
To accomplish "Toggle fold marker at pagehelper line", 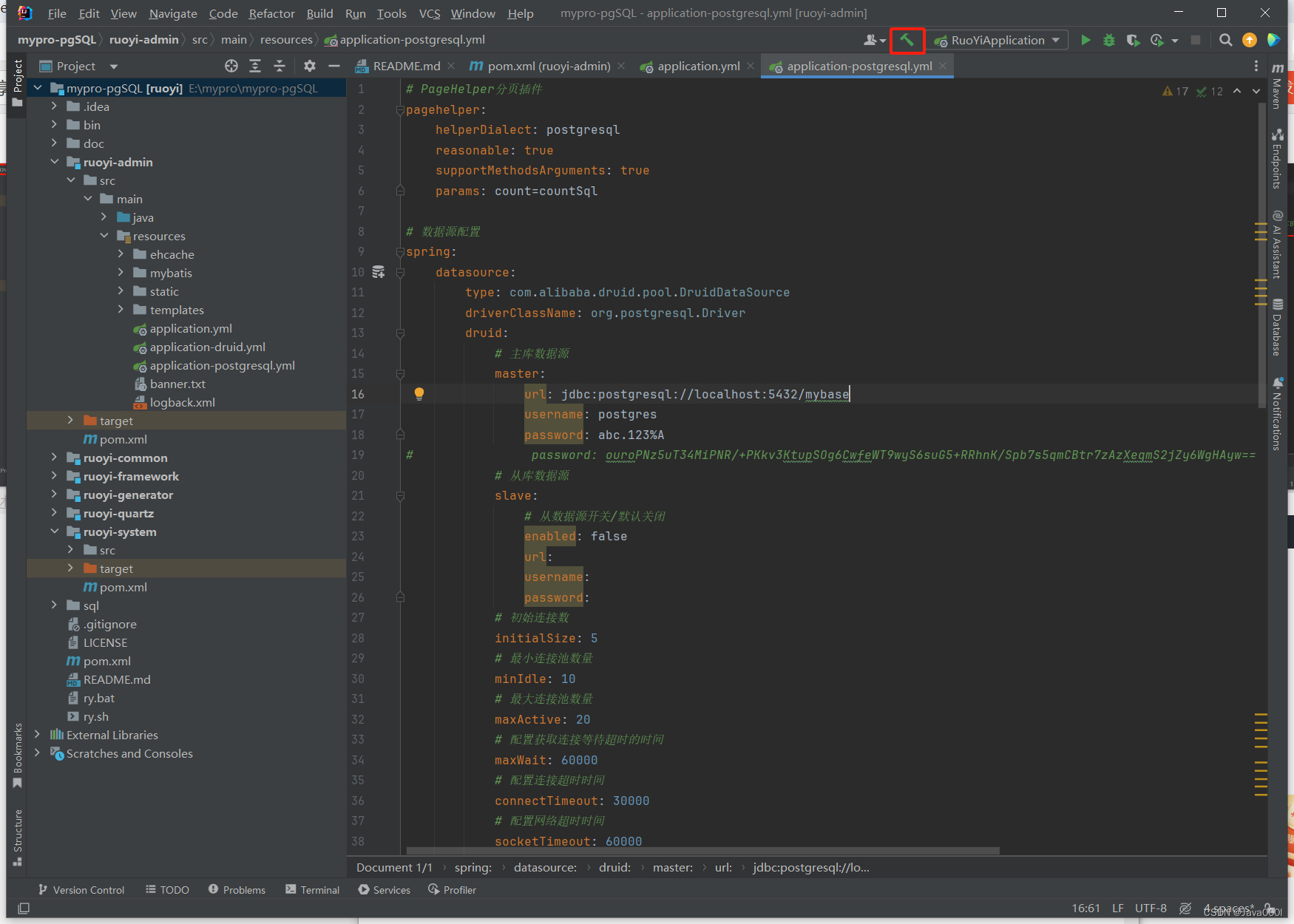I will click(x=400, y=109).
